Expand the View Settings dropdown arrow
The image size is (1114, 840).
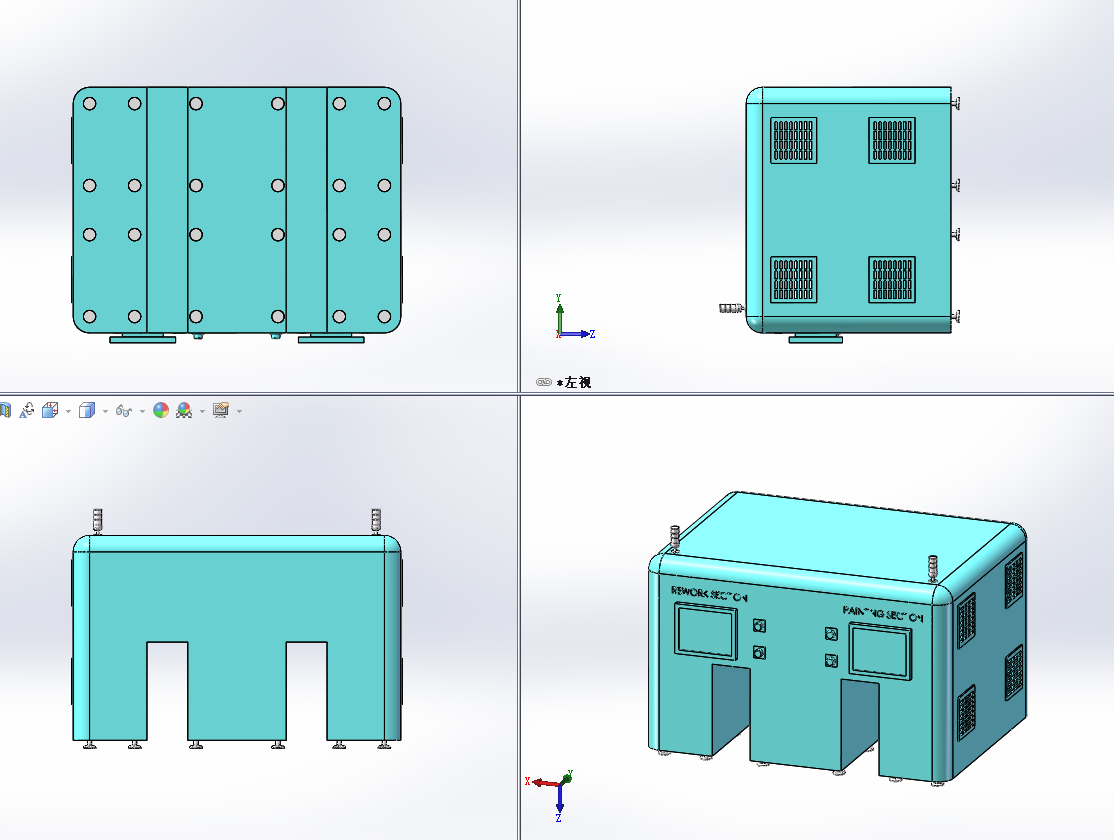239,411
